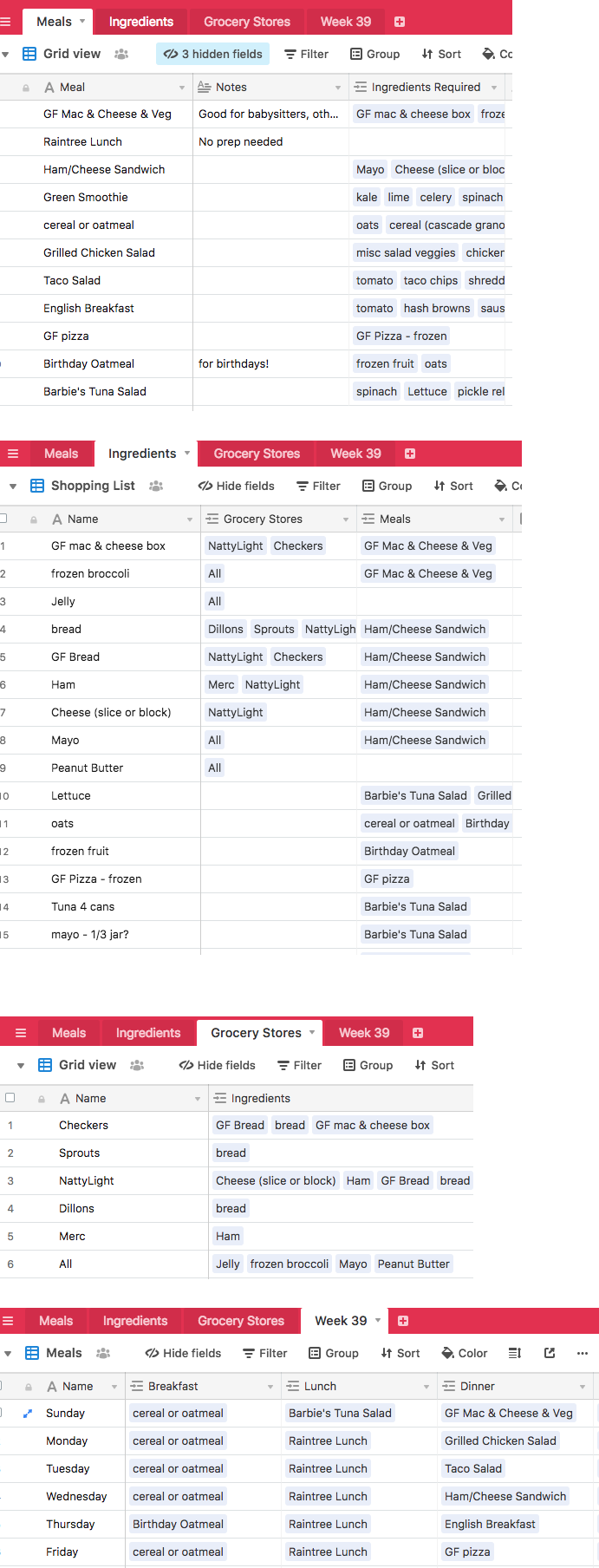The image size is (599, 1568).
Task: Open Dinner column header dropdown arrow
Action: point(583,1387)
